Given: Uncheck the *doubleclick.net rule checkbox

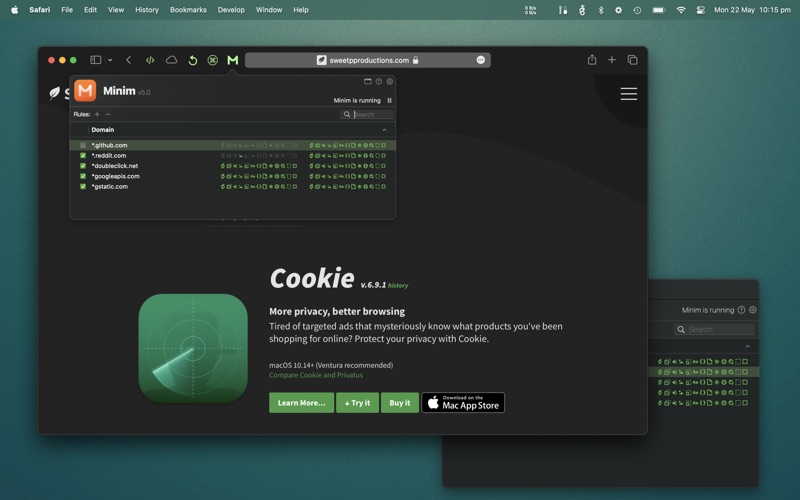Looking at the screenshot, I should click(83, 166).
